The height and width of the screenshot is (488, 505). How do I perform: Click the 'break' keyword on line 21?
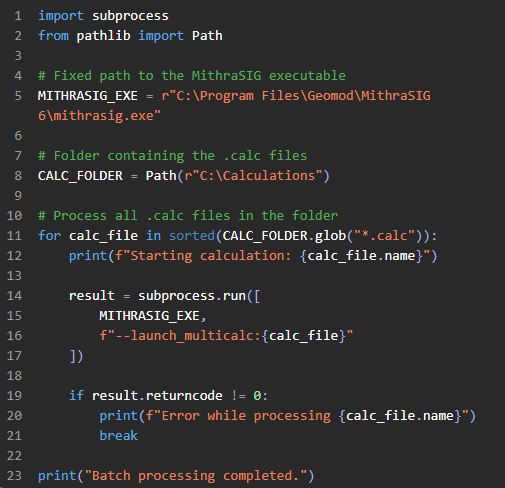tap(118, 436)
